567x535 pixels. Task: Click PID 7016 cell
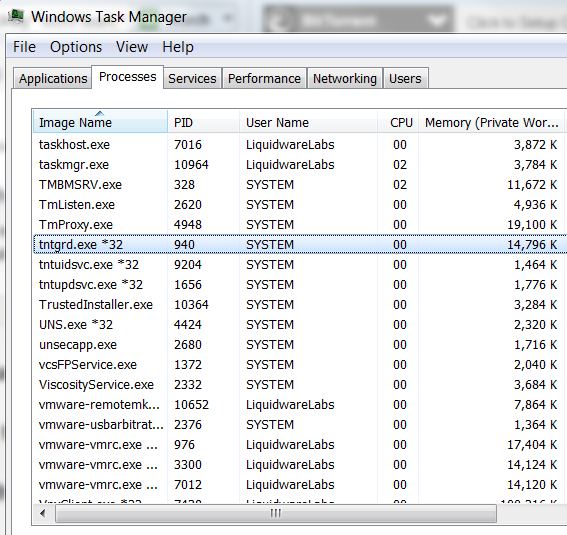[188, 145]
